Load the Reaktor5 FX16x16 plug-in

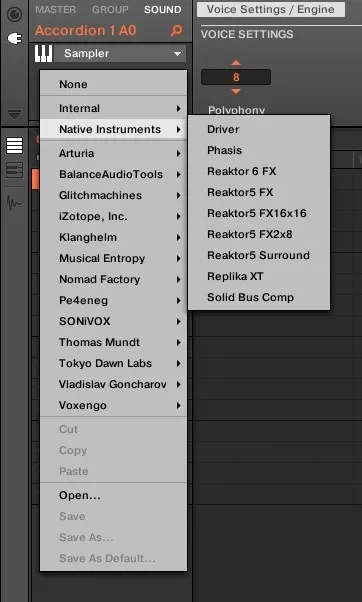259,213
